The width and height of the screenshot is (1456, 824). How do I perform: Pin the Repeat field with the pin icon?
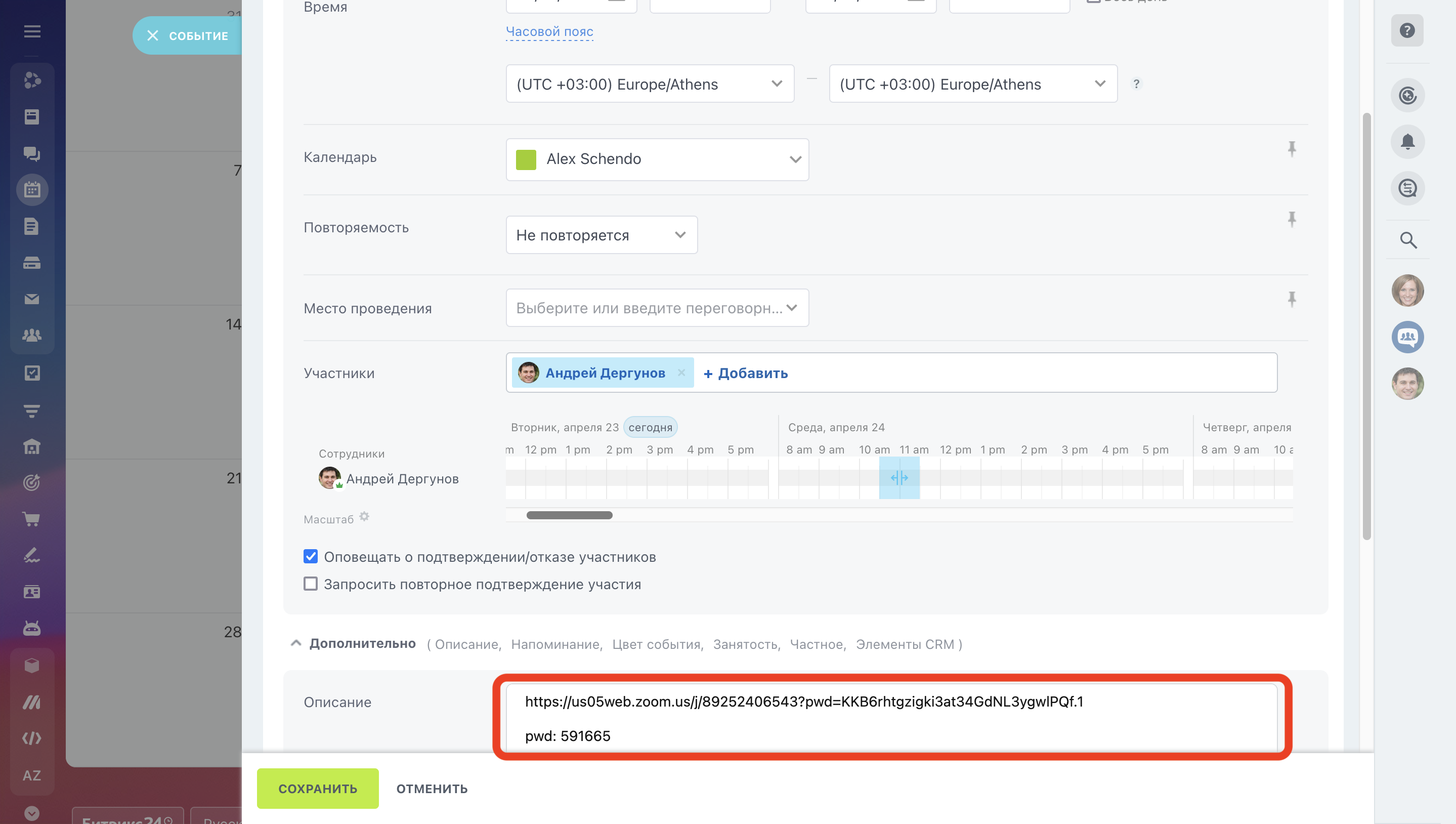click(1292, 219)
